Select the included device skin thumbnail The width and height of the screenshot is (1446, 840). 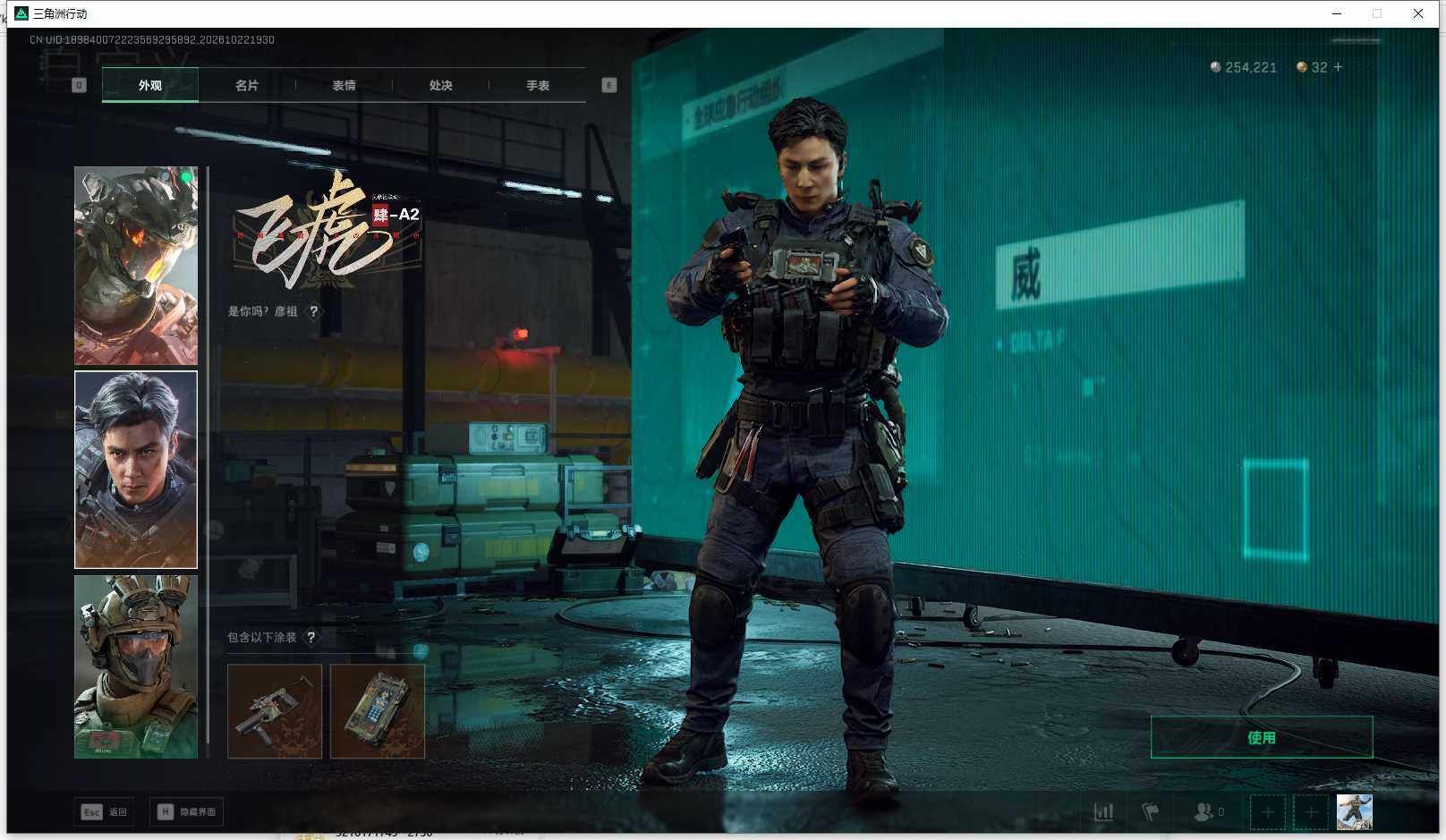[x=378, y=711]
